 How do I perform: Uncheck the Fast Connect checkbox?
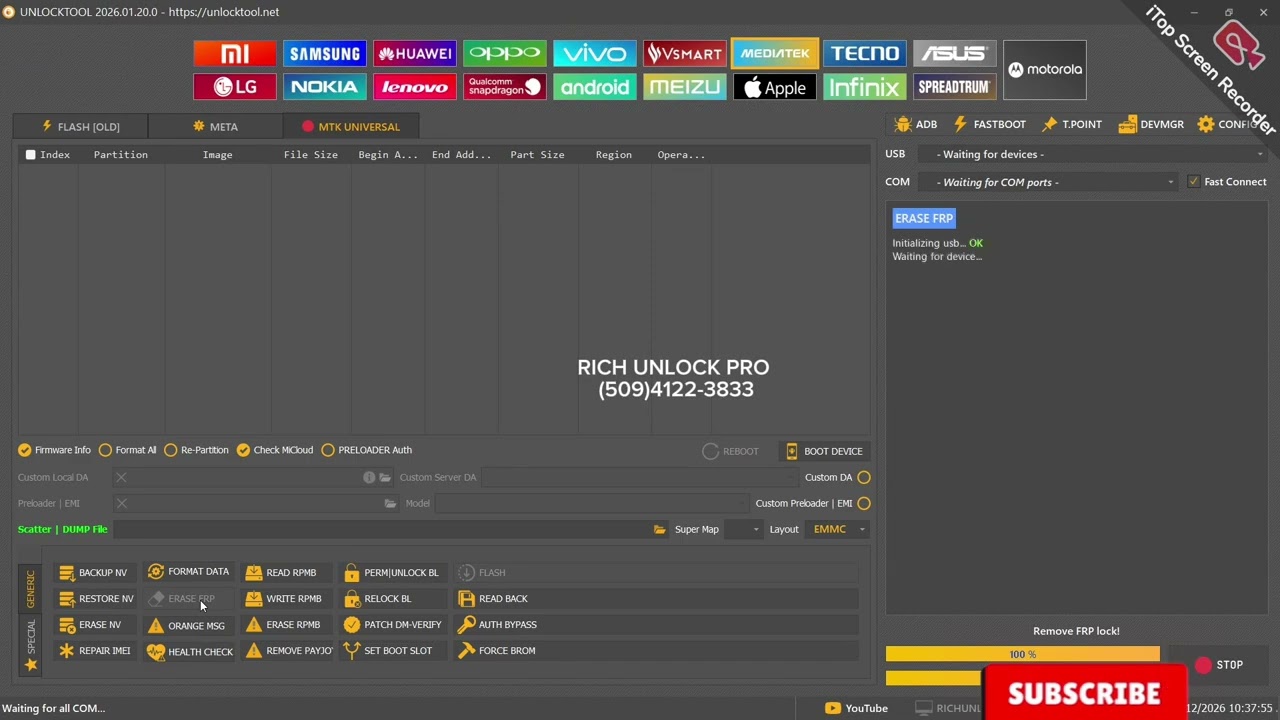pyautogui.click(x=1193, y=182)
